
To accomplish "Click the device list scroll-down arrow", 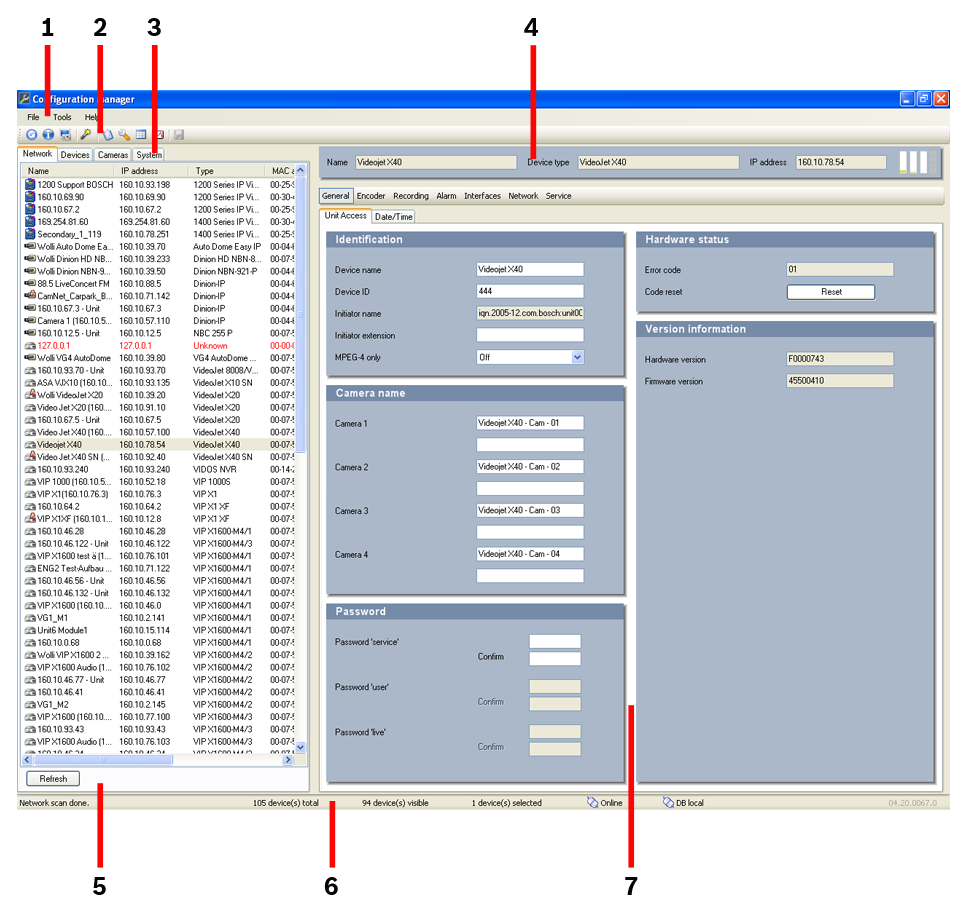I will tap(300, 747).
